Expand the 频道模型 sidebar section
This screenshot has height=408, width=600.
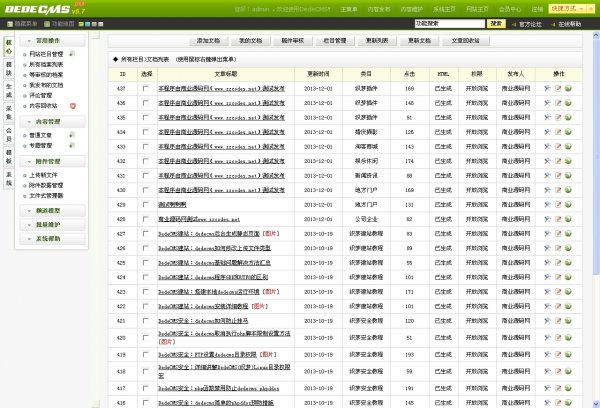pyautogui.click(x=52, y=211)
